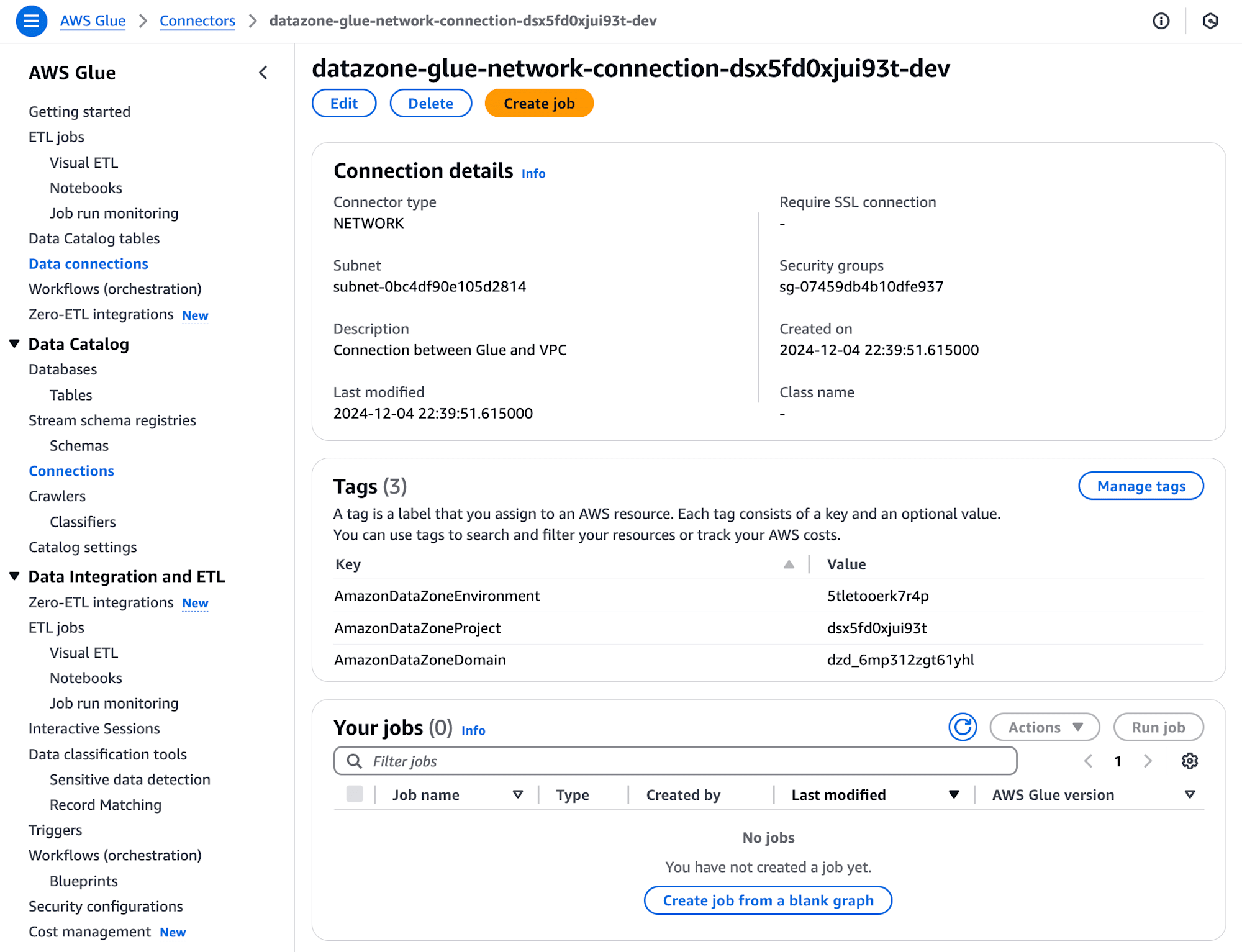Image resolution: width=1242 pixels, height=952 pixels.
Task: Open Classifiers in sidebar
Action: pyautogui.click(x=83, y=522)
